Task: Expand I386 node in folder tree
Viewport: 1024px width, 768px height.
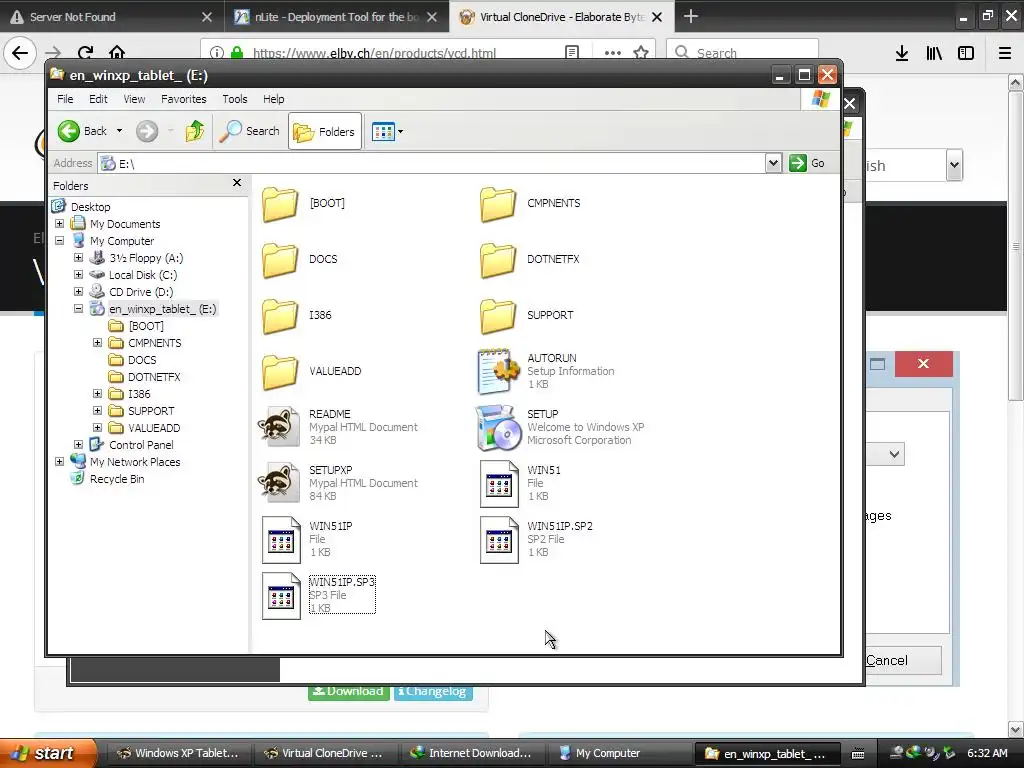Action: pos(97,394)
